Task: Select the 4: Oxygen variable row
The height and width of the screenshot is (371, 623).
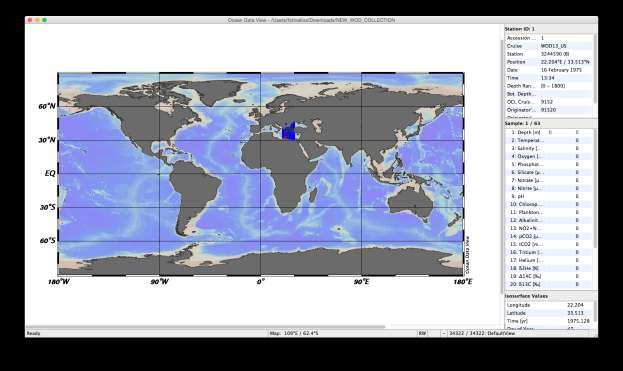Action: click(x=549, y=156)
